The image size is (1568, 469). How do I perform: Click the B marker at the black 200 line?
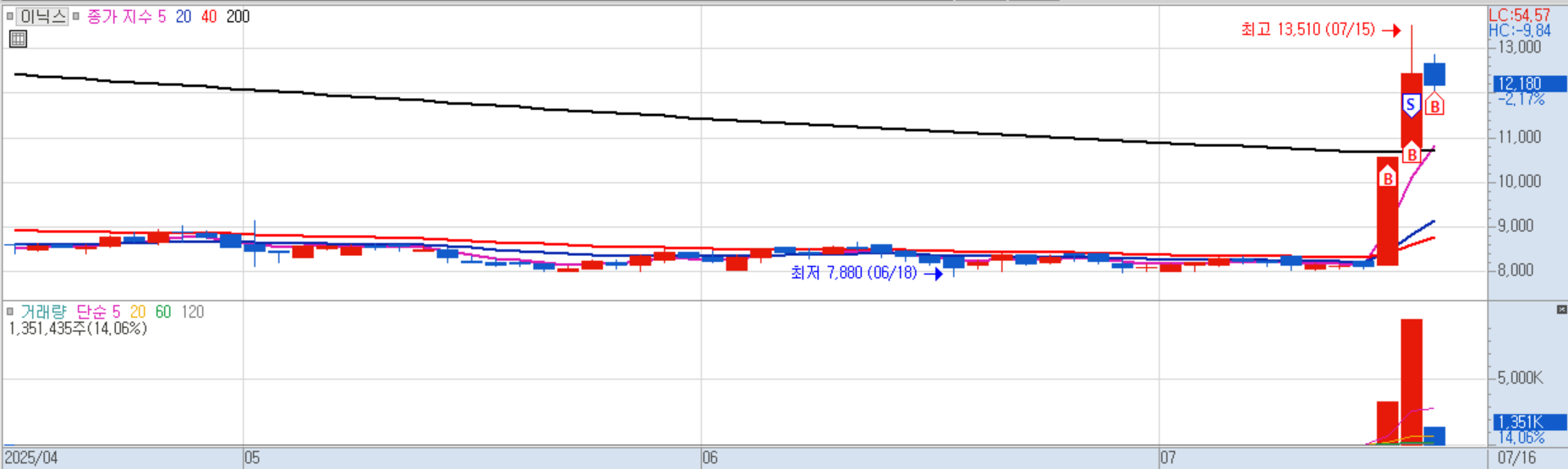click(1412, 153)
